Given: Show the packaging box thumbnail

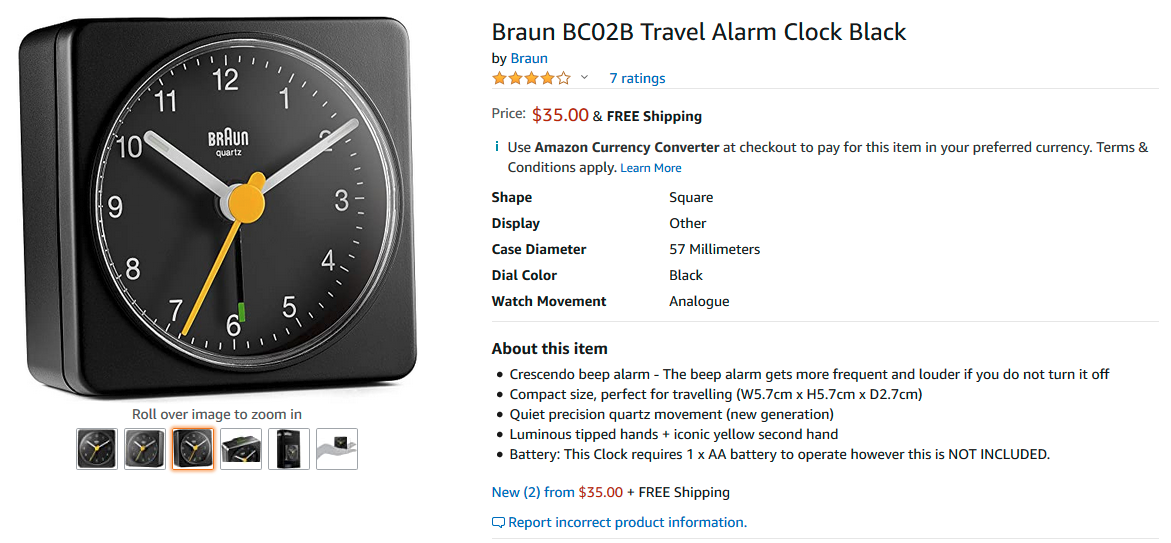Looking at the screenshot, I should pyautogui.click(x=289, y=449).
